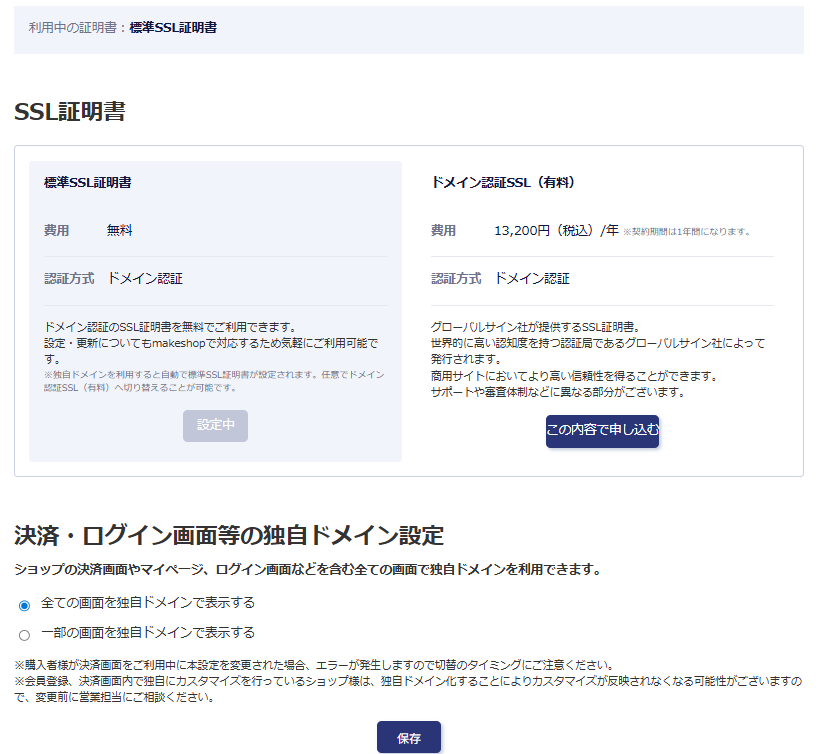Select 全ての画面を独自ドメインで表示する radio option
The height and width of the screenshot is (754, 820).
click(x=22, y=603)
